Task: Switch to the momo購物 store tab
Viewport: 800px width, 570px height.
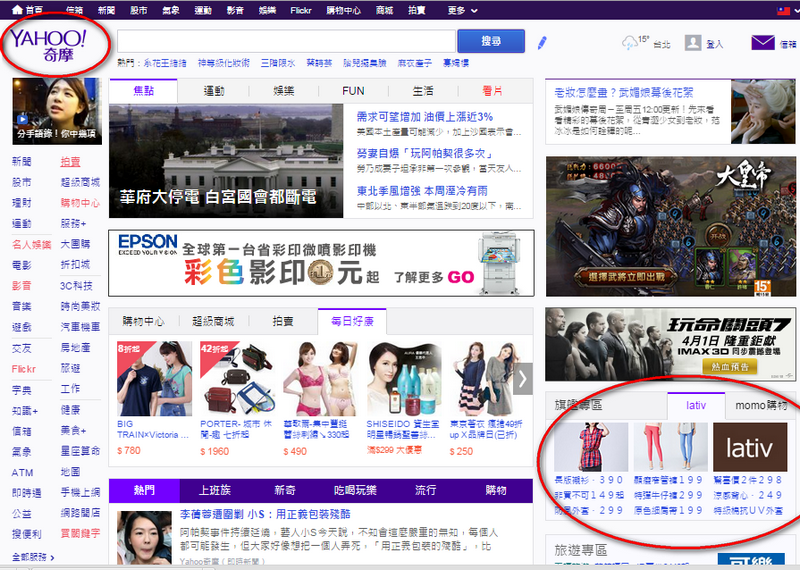Action: point(761,405)
